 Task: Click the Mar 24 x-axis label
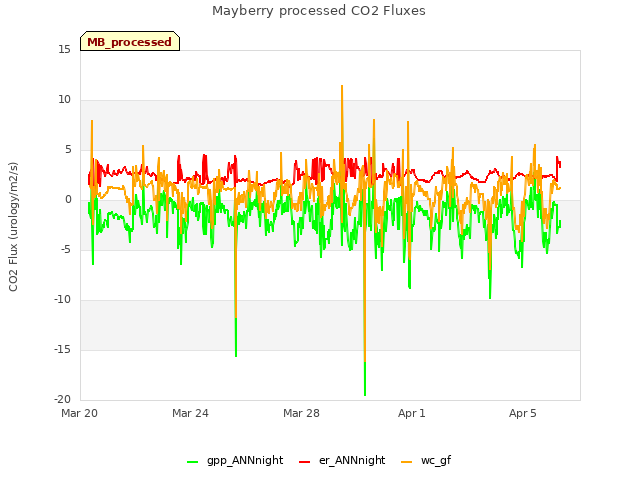190,413
